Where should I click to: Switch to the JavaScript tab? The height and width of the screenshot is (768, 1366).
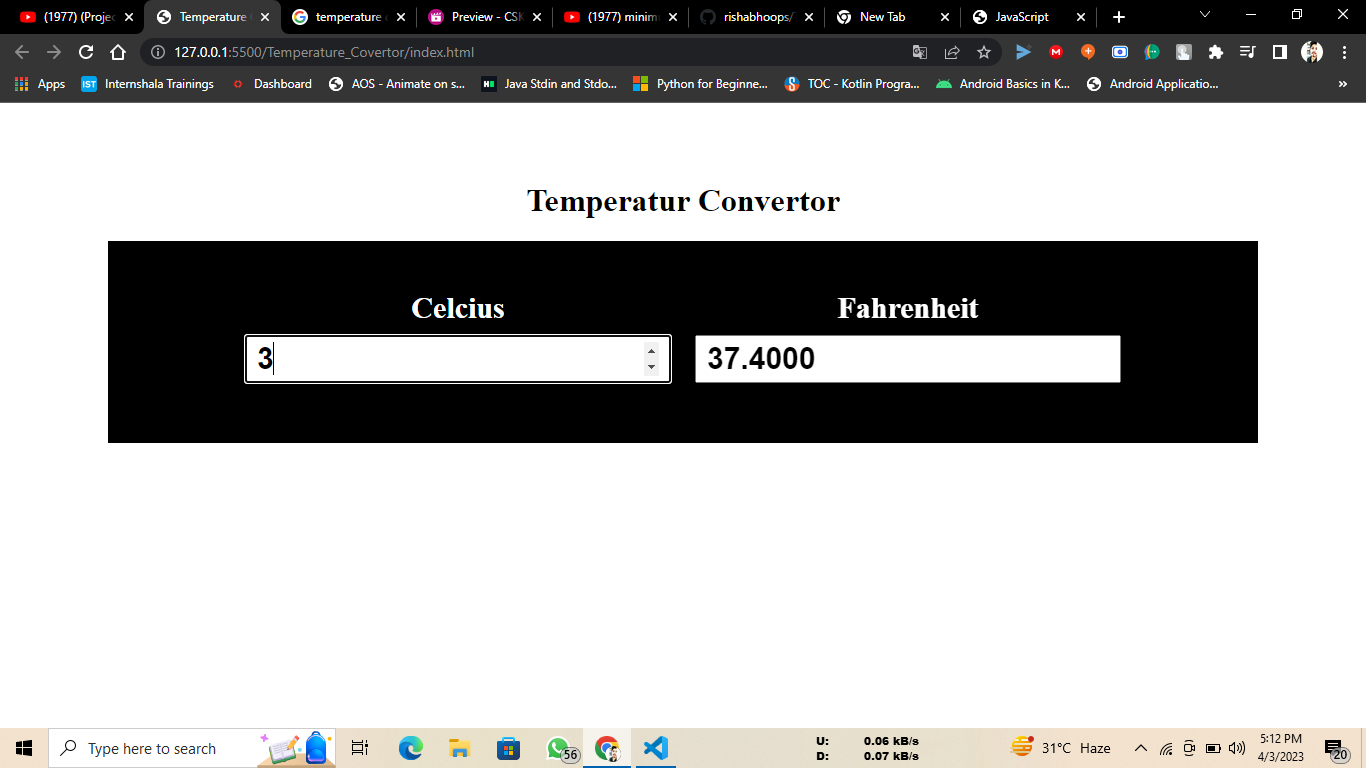[1023, 16]
